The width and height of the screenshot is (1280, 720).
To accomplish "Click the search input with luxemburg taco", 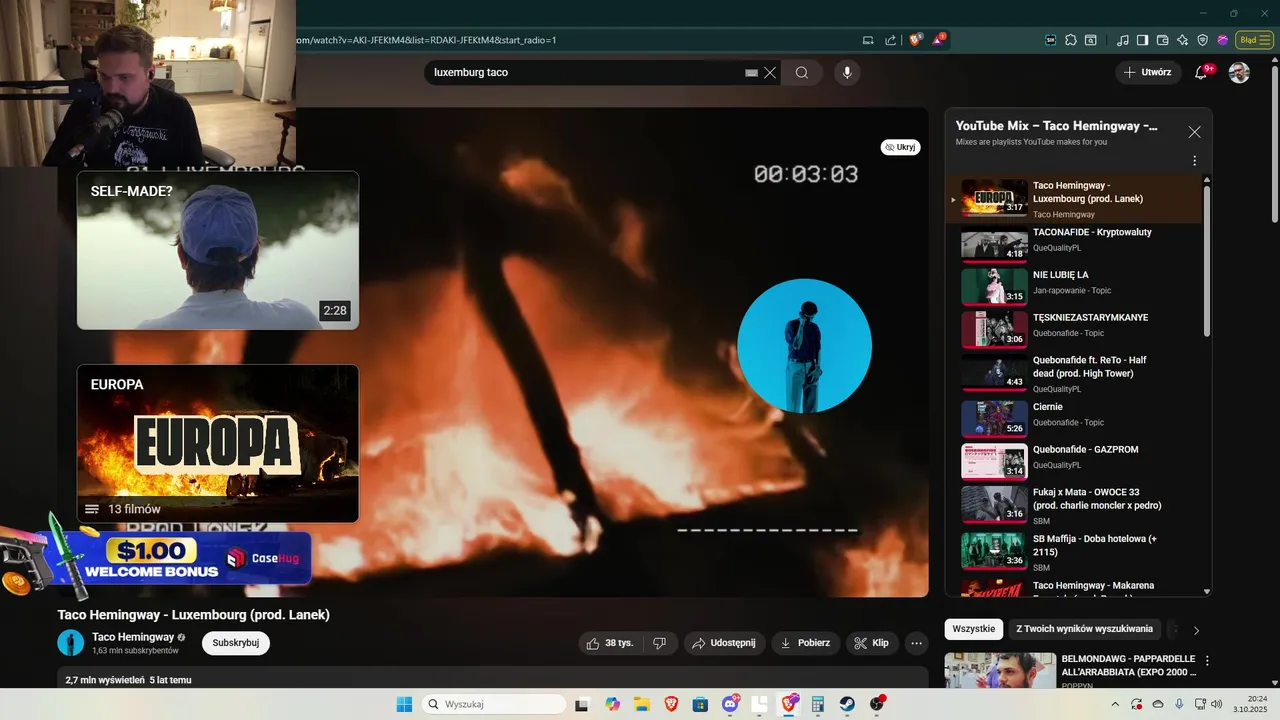I will [585, 73].
